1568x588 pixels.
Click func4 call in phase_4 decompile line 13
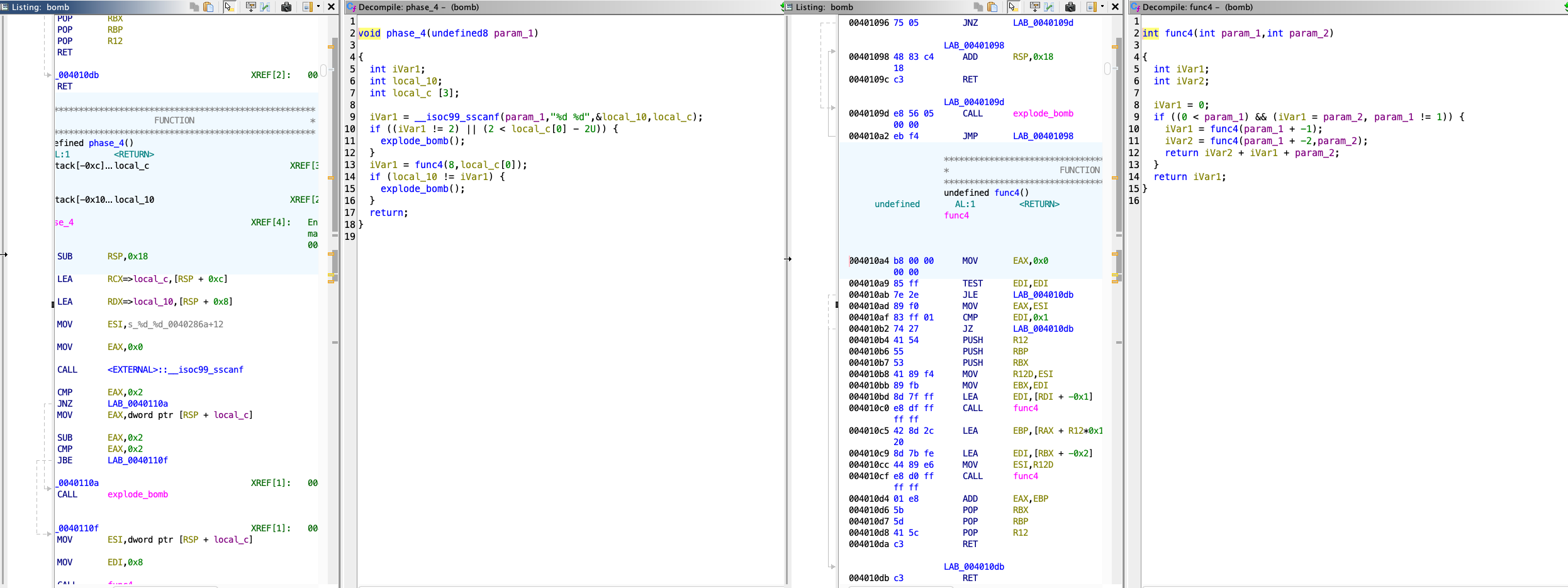428,165
